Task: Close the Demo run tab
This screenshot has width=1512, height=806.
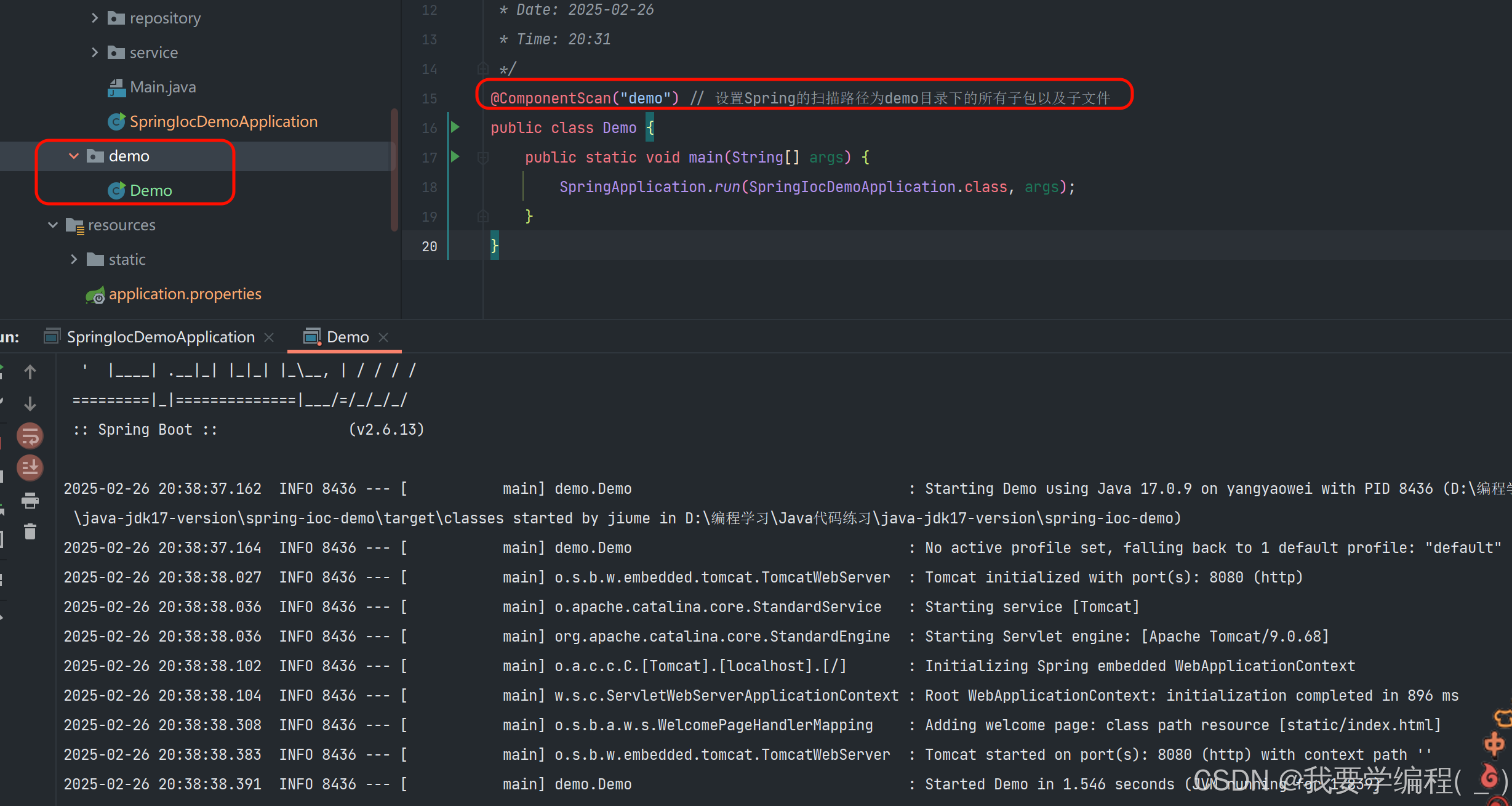Action: [383, 337]
